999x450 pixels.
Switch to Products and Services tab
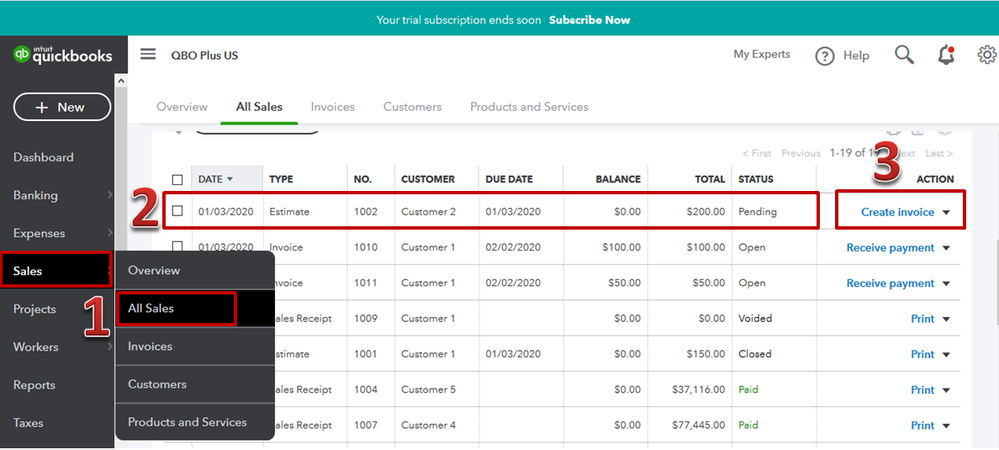click(x=529, y=107)
